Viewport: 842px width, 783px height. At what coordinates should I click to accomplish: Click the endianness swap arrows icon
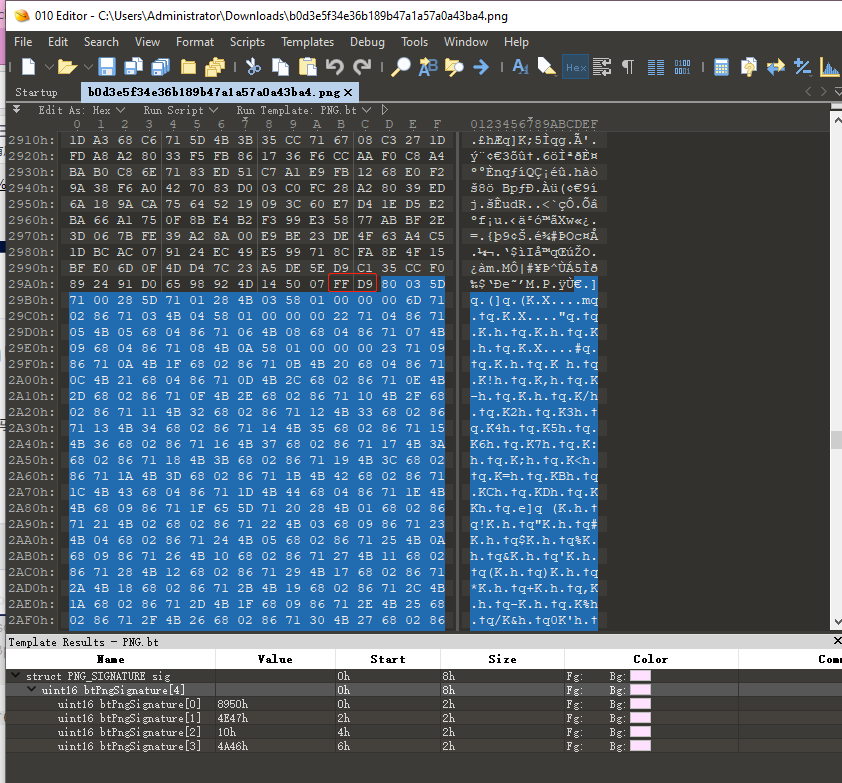pos(775,67)
